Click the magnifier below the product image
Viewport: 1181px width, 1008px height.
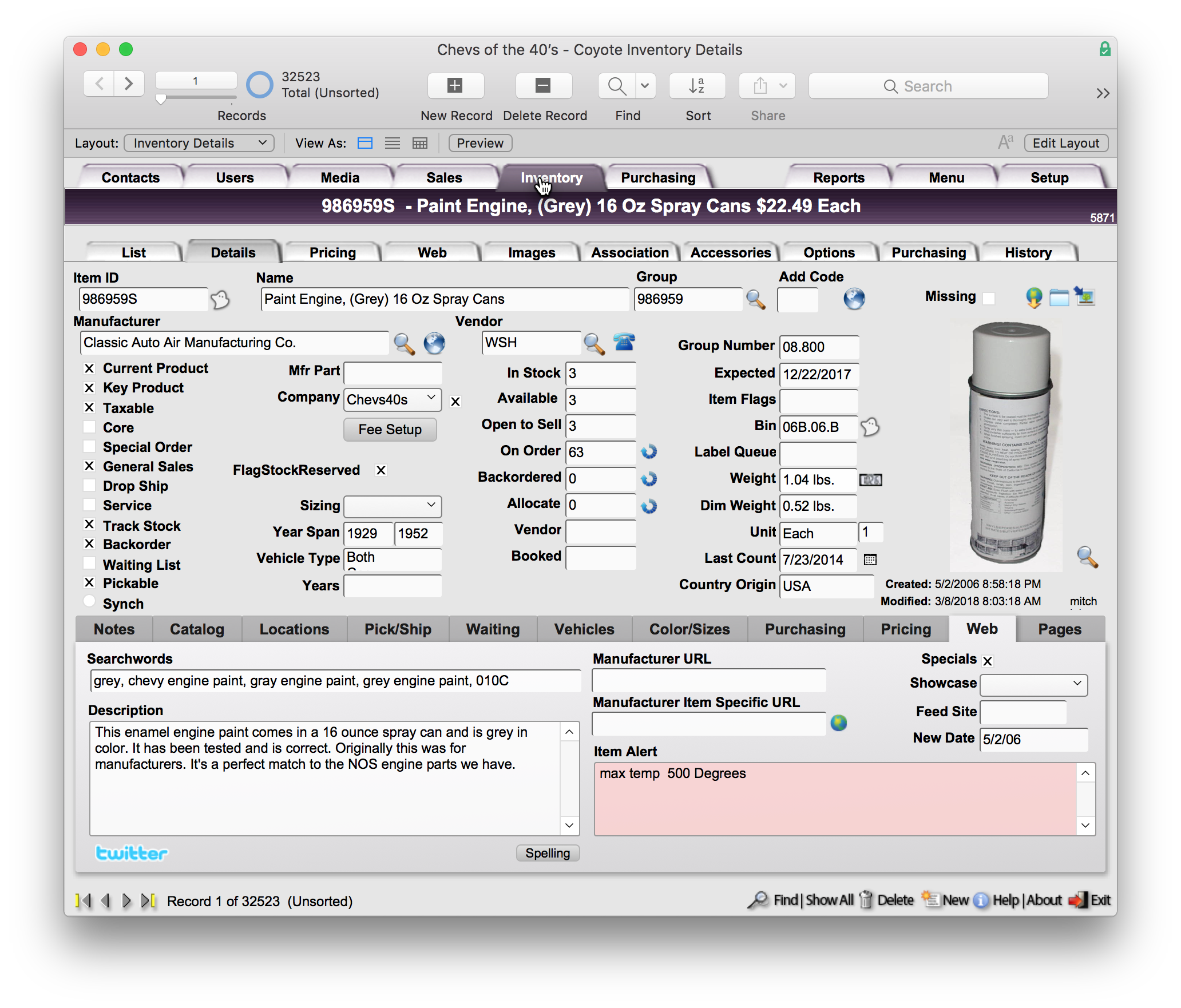coord(1087,557)
